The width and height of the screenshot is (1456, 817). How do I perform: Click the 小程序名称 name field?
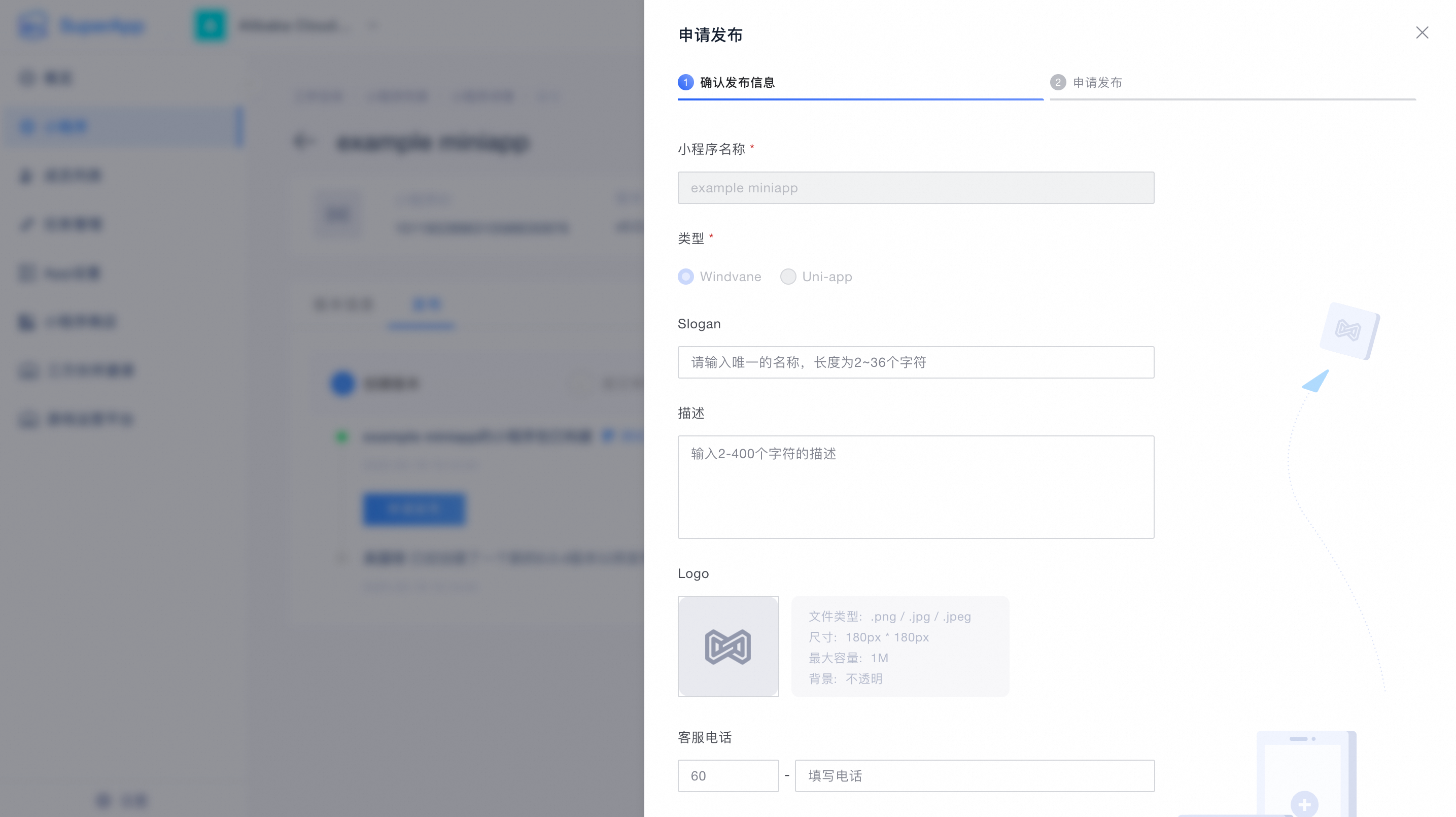coord(916,188)
